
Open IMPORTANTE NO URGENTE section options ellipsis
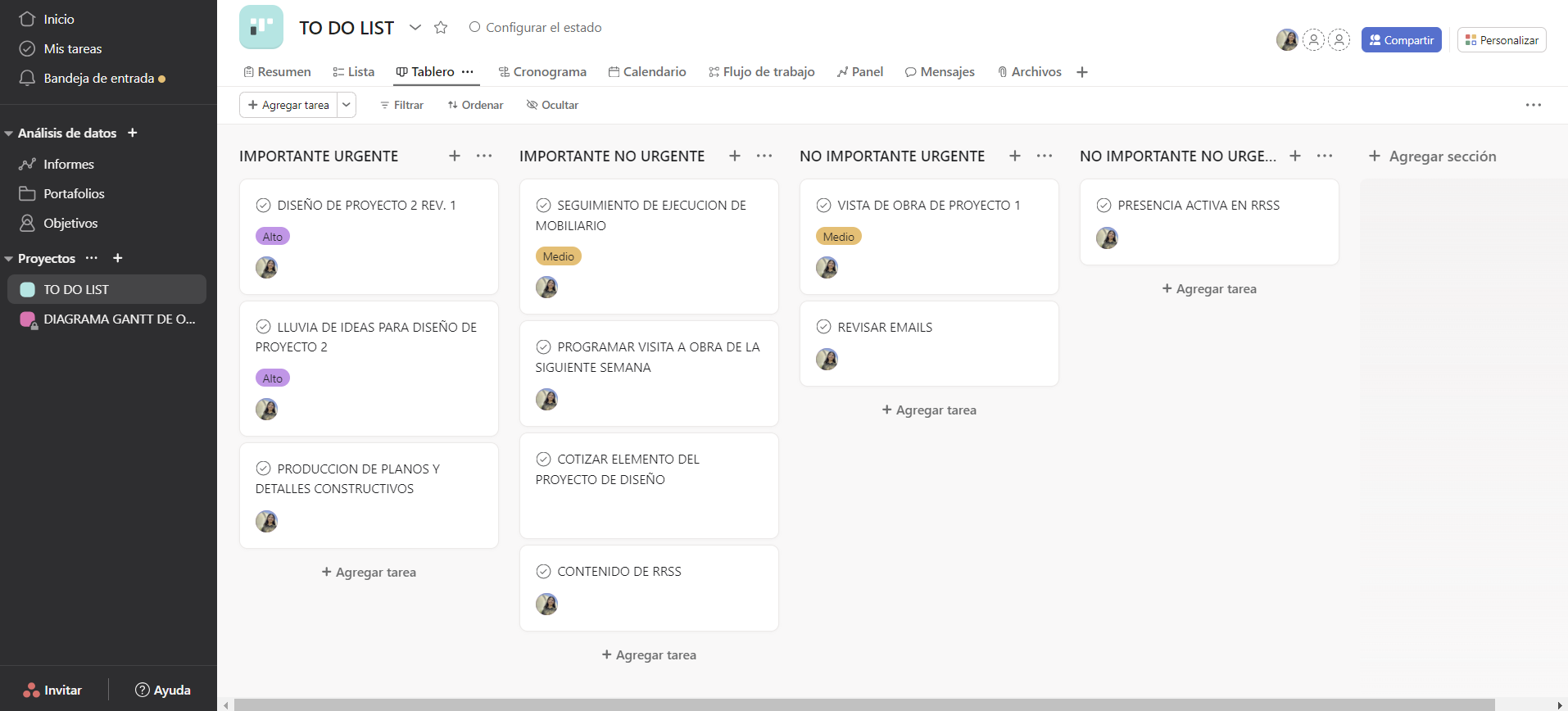tap(764, 156)
